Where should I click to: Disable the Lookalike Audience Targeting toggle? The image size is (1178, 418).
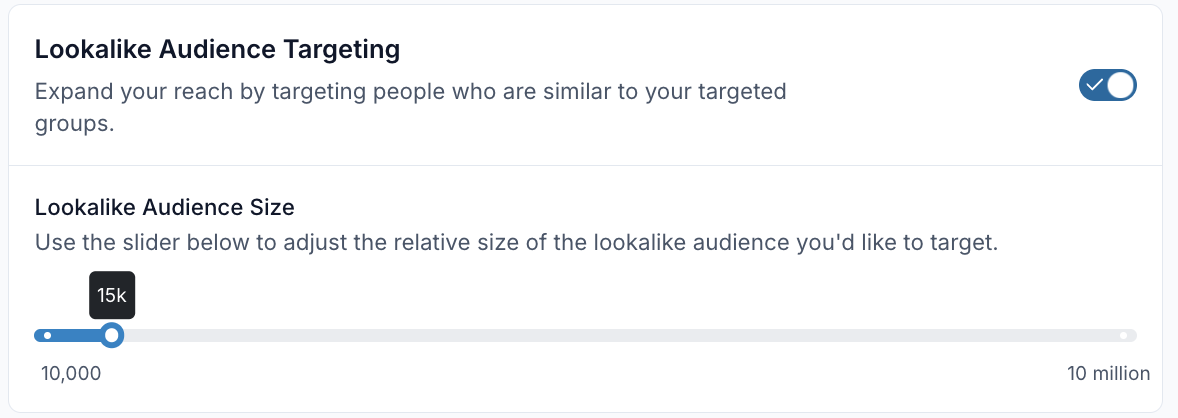(1107, 86)
